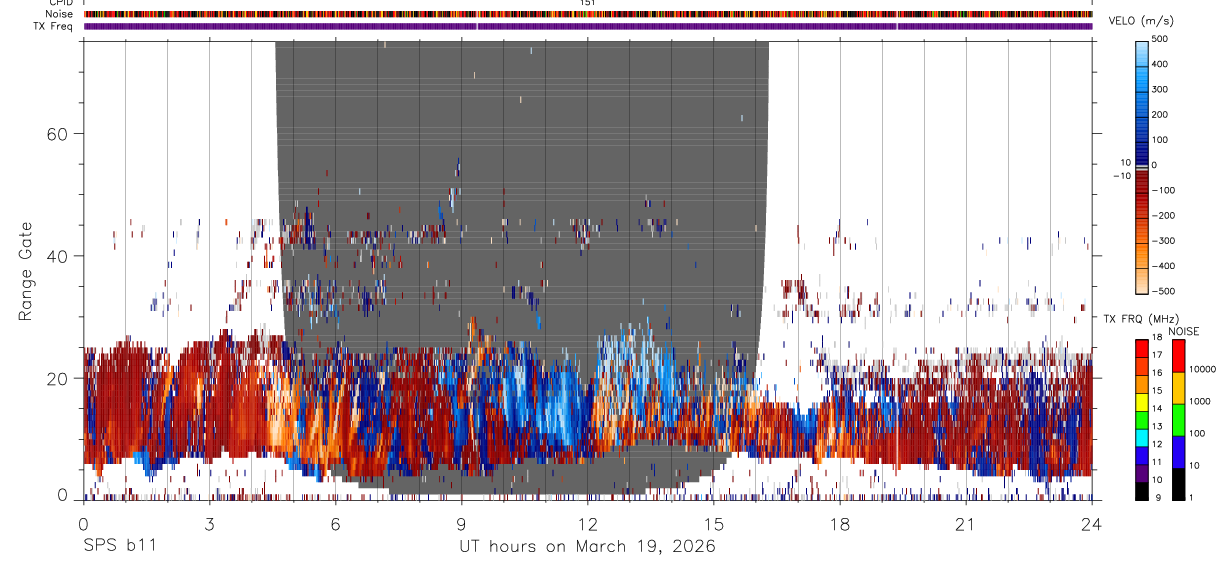The image size is (1228, 567).
Task: Pick the yellow segment of NOISE bar
Action: click(1179, 388)
